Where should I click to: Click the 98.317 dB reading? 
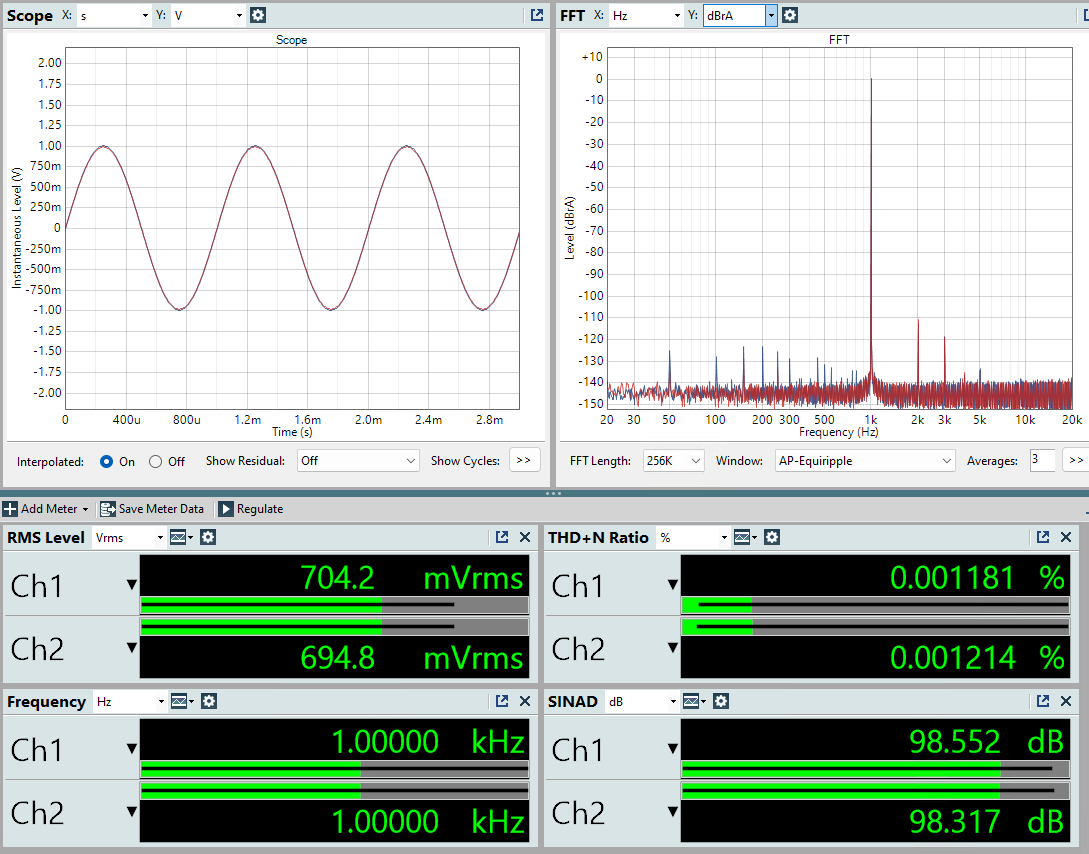(986, 821)
